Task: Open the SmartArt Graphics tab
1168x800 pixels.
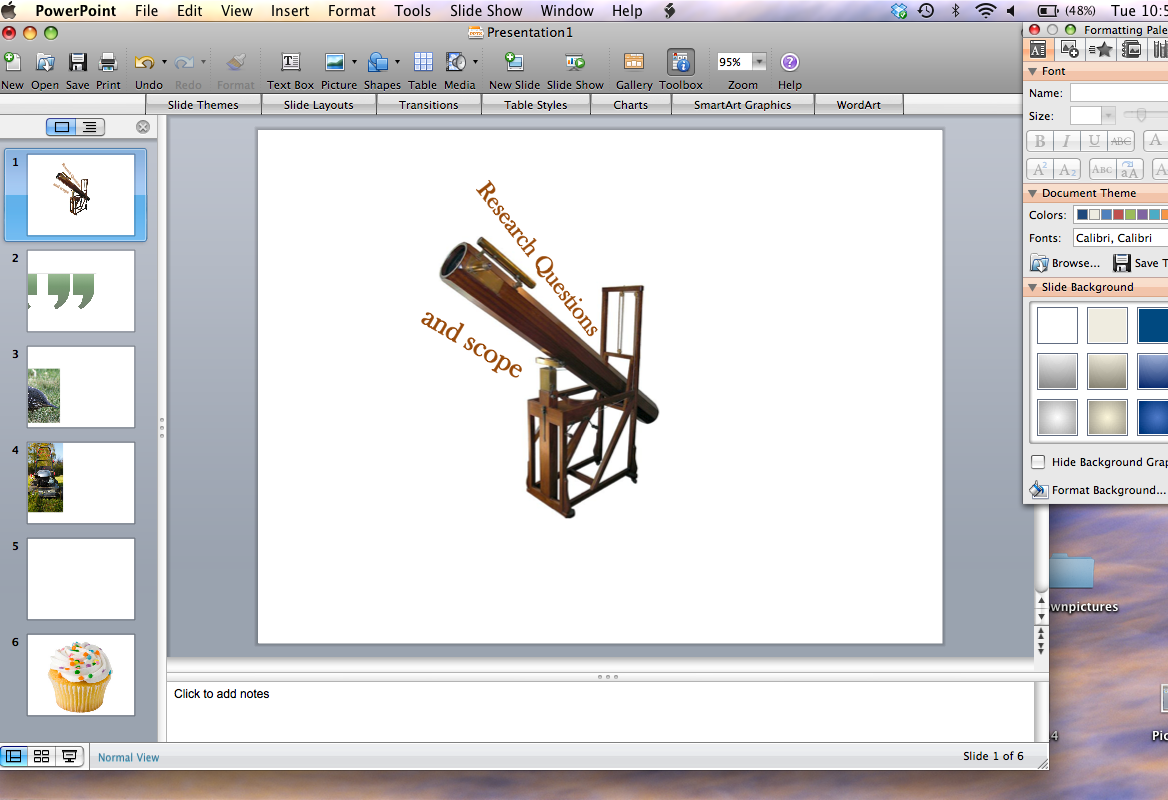Action: coord(743,105)
